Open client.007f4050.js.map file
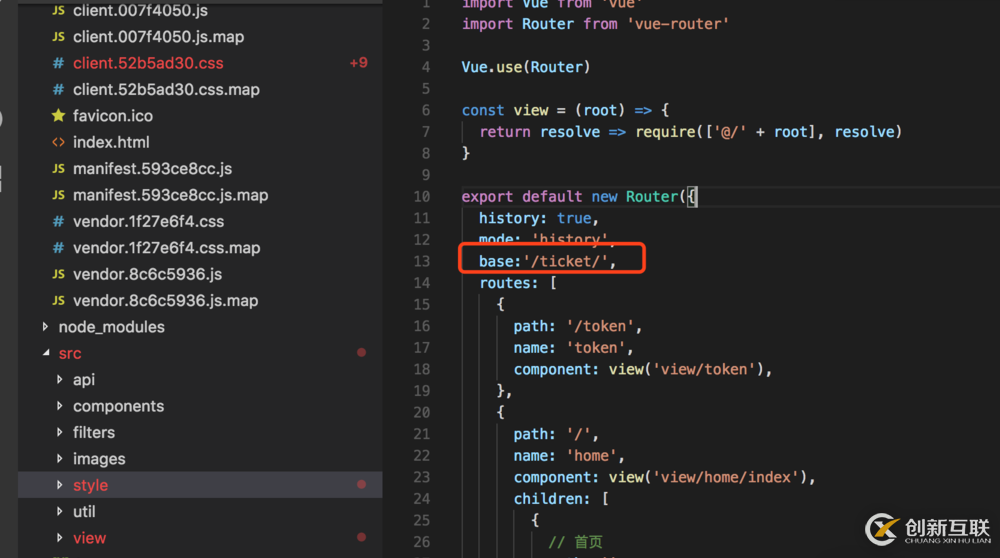The image size is (1000, 558). [158, 37]
